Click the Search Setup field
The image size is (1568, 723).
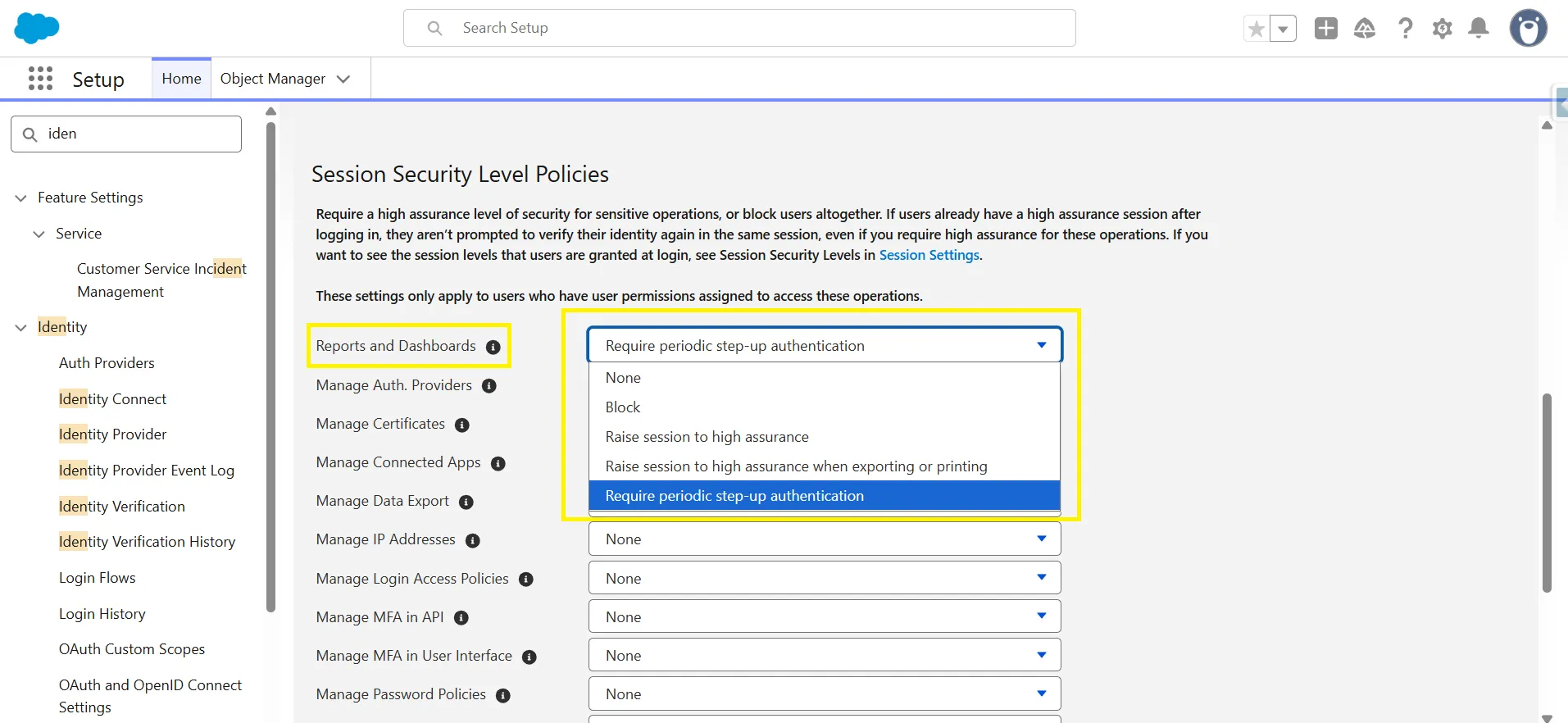tap(739, 28)
